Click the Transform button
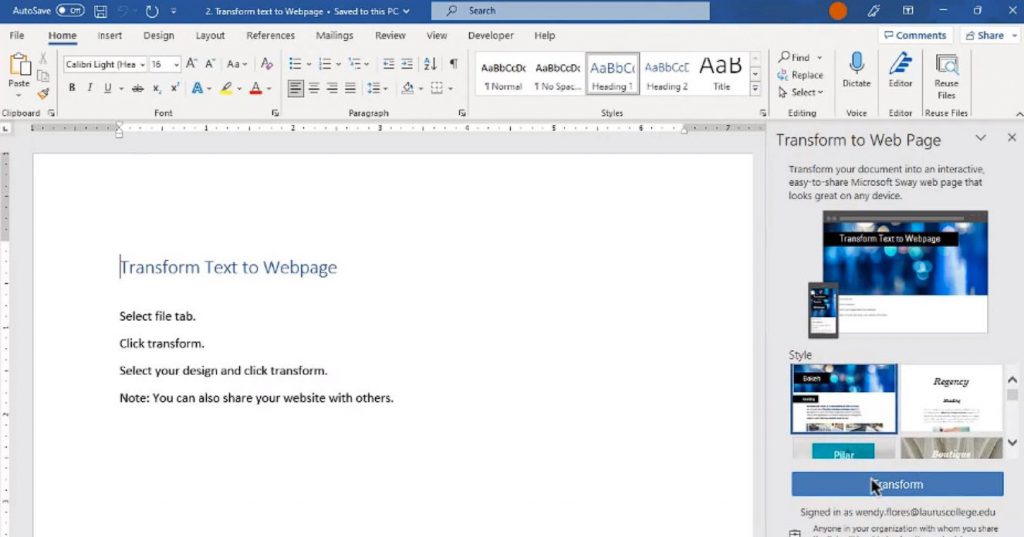Image resolution: width=1024 pixels, height=537 pixels. click(x=897, y=484)
